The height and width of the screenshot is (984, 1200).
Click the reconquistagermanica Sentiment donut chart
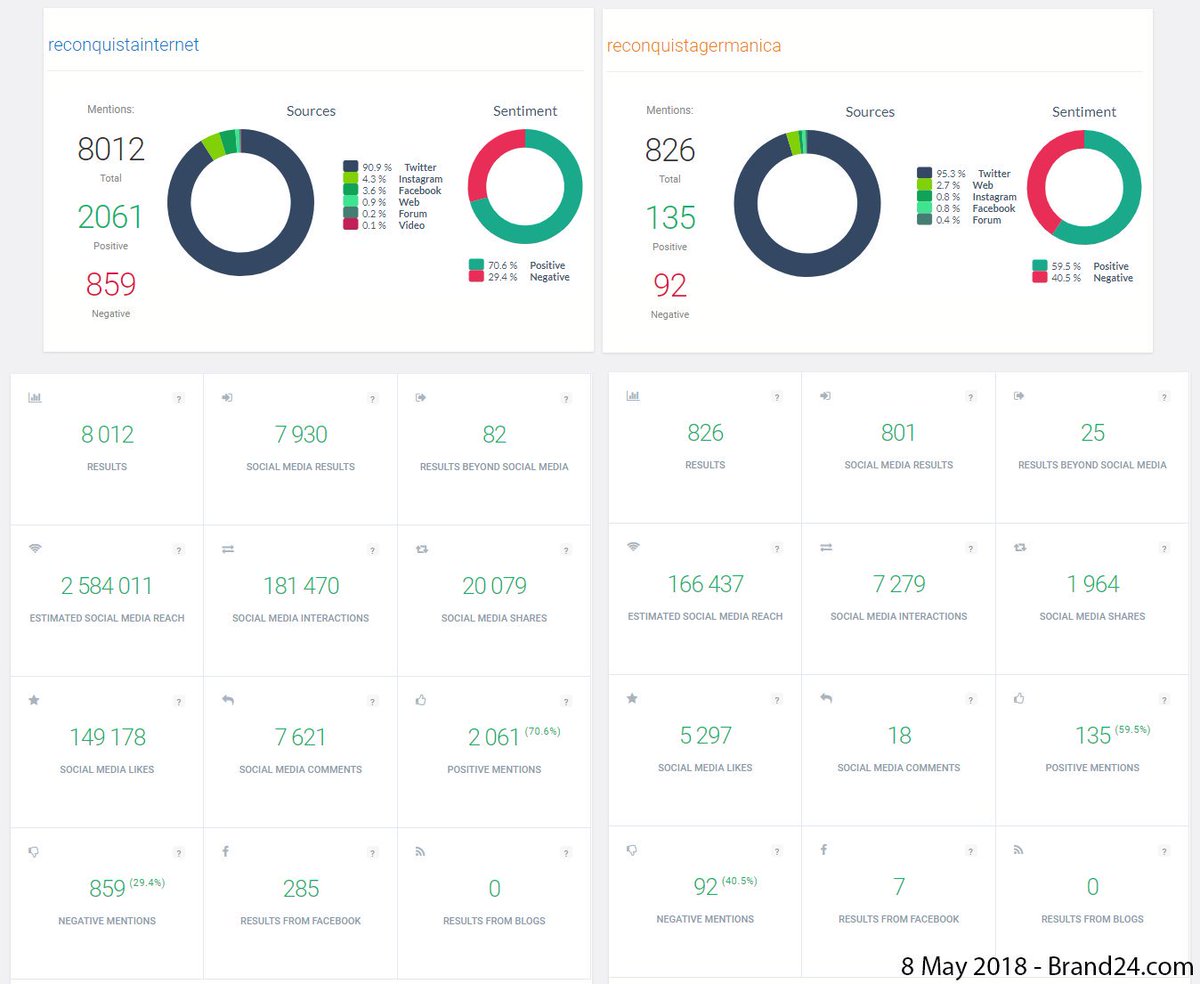tap(1084, 187)
